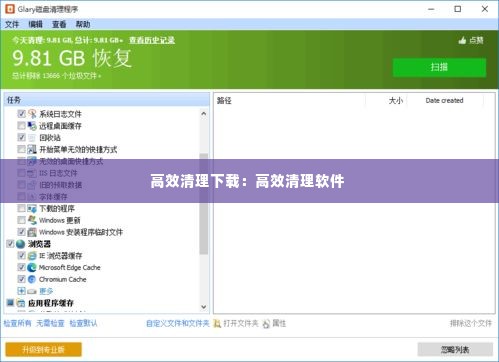The height and width of the screenshot is (362, 499).
Task: Select the 下载的程序 item icon
Action: click(x=32, y=209)
